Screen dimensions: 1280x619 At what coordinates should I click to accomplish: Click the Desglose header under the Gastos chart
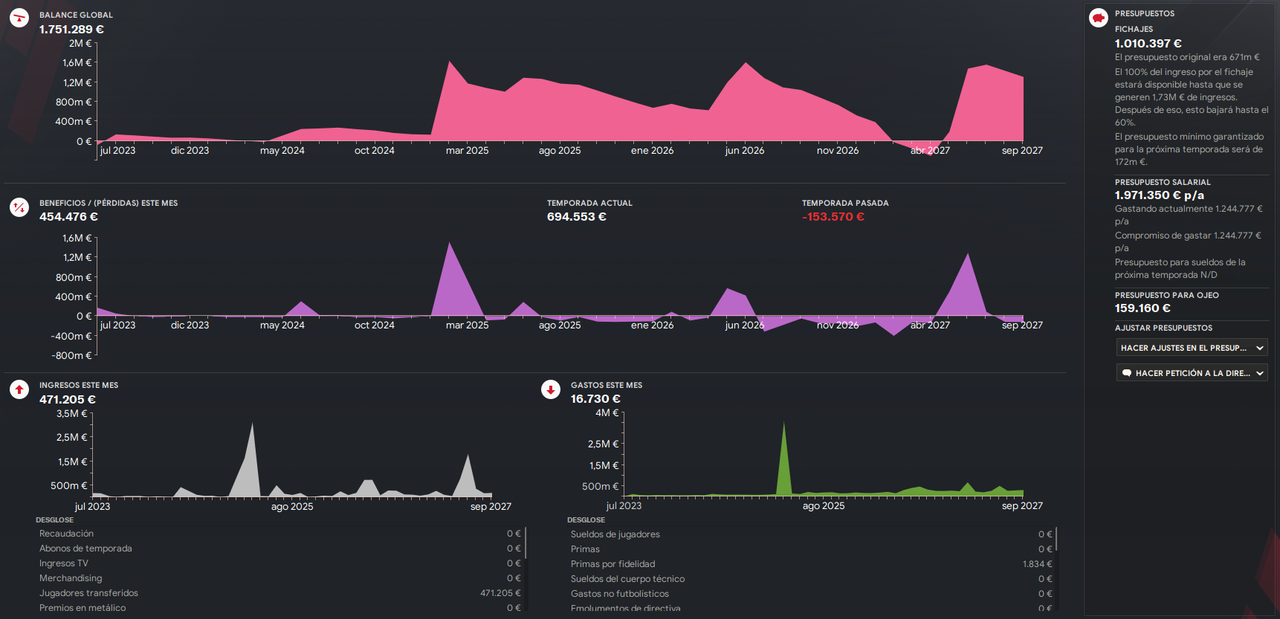click(585, 520)
